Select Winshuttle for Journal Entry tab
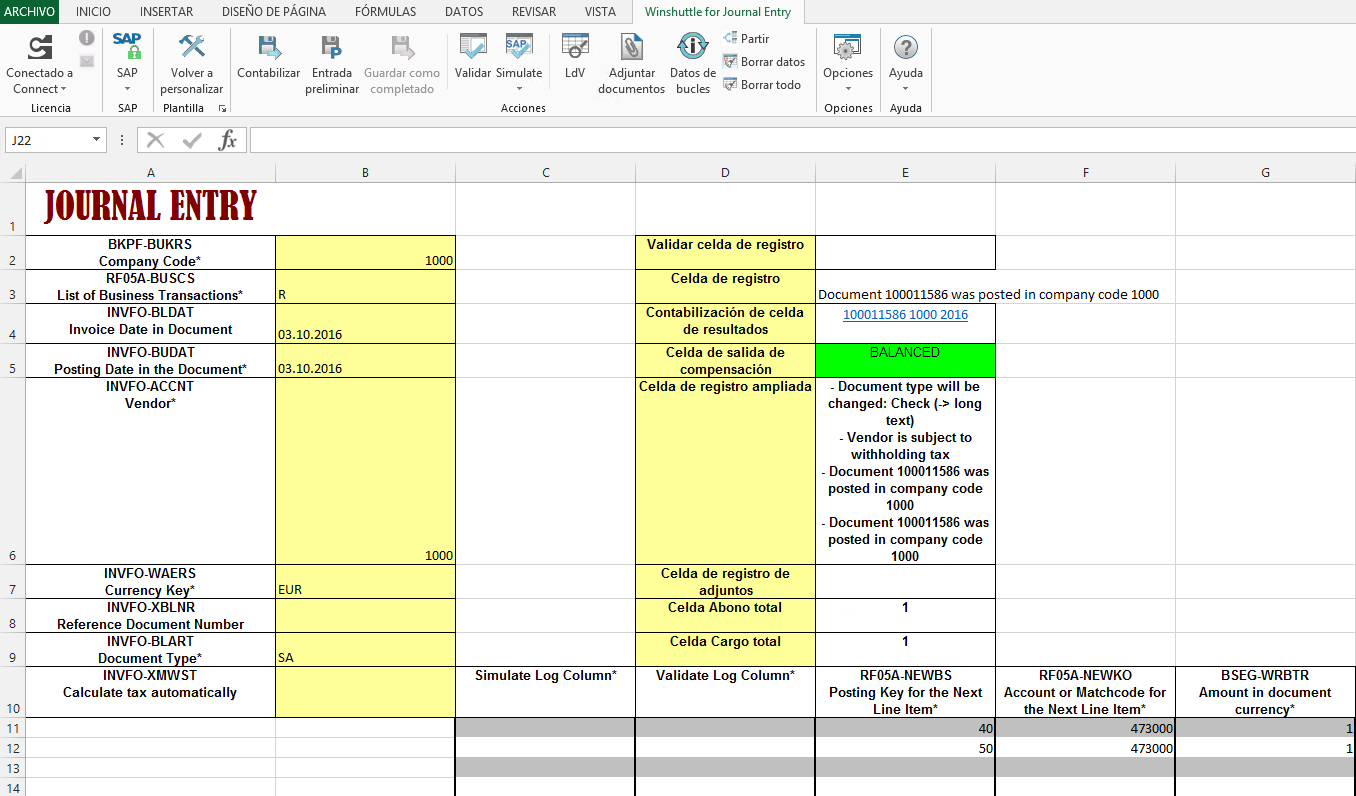Viewport: 1356px width, 796px height. [718, 12]
